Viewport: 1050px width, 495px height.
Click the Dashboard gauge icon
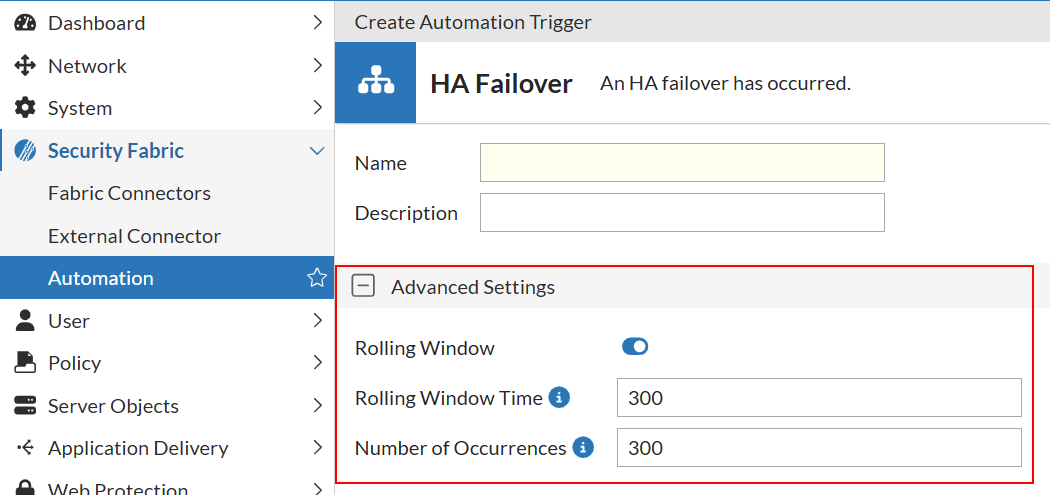(25, 23)
